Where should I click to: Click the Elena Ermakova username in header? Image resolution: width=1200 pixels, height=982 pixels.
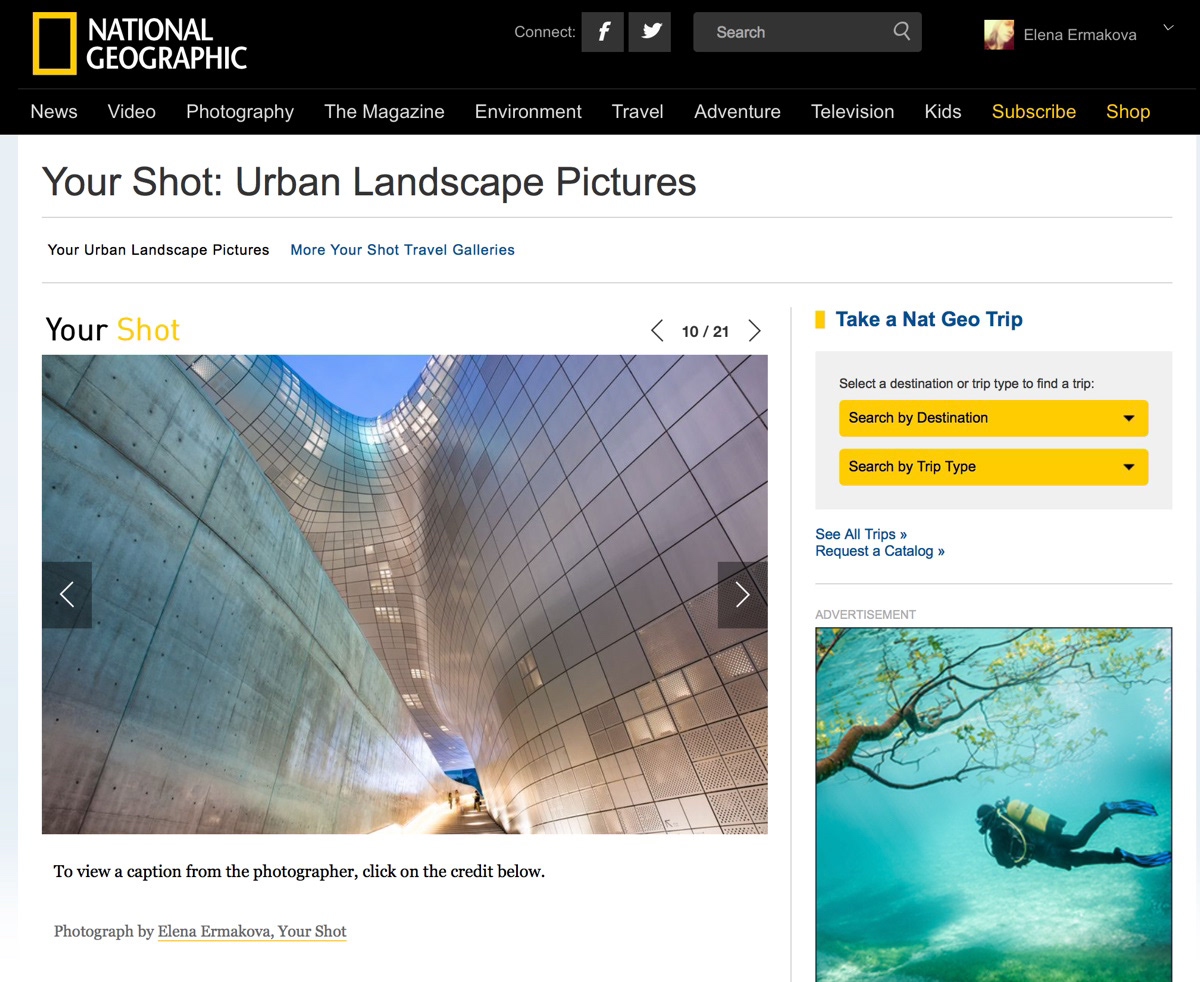[x=1080, y=34]
